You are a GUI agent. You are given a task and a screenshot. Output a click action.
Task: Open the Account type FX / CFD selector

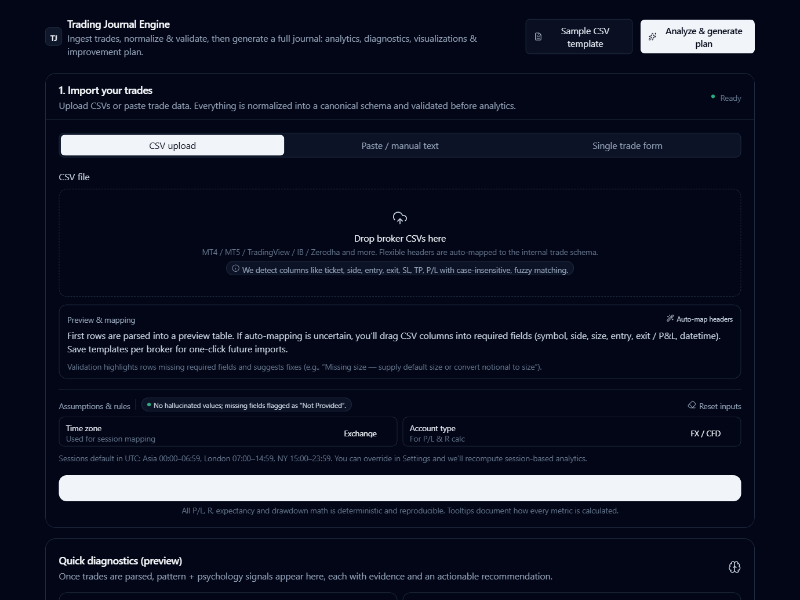tap(704, 433)
